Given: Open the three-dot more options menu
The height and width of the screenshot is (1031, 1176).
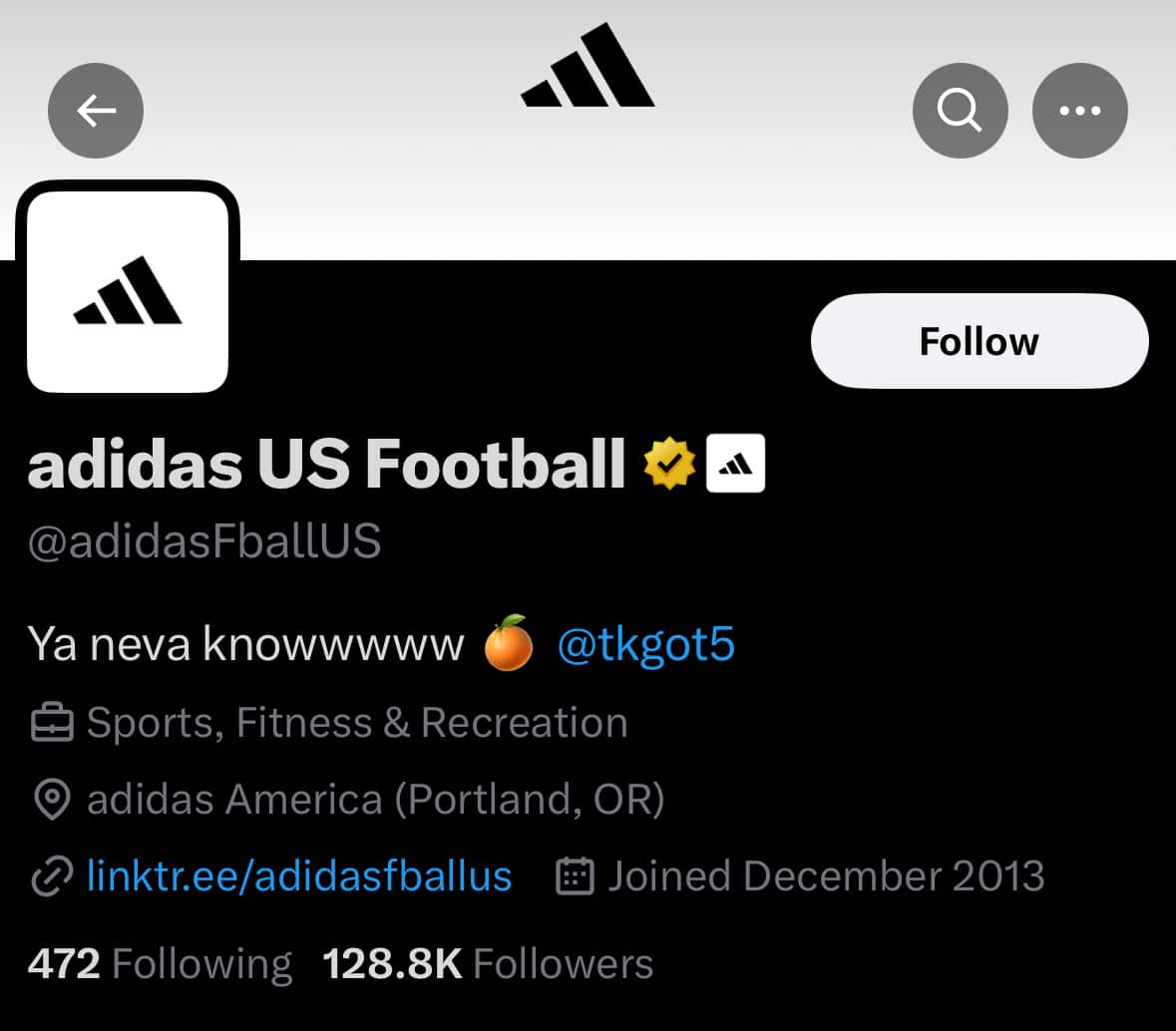Looking at the screenshot, I should coord(1079,111).
